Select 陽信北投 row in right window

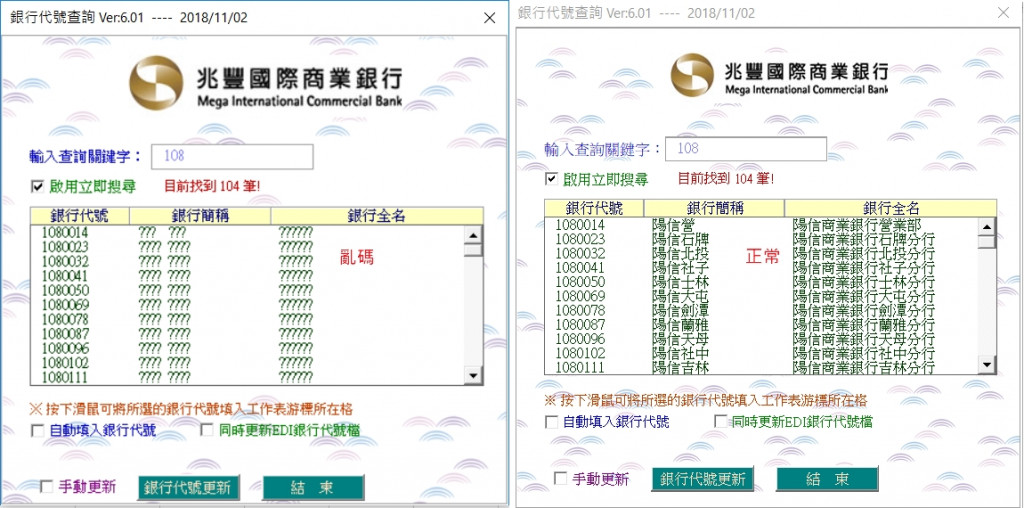pyautogui.click(x=761, y=253)
